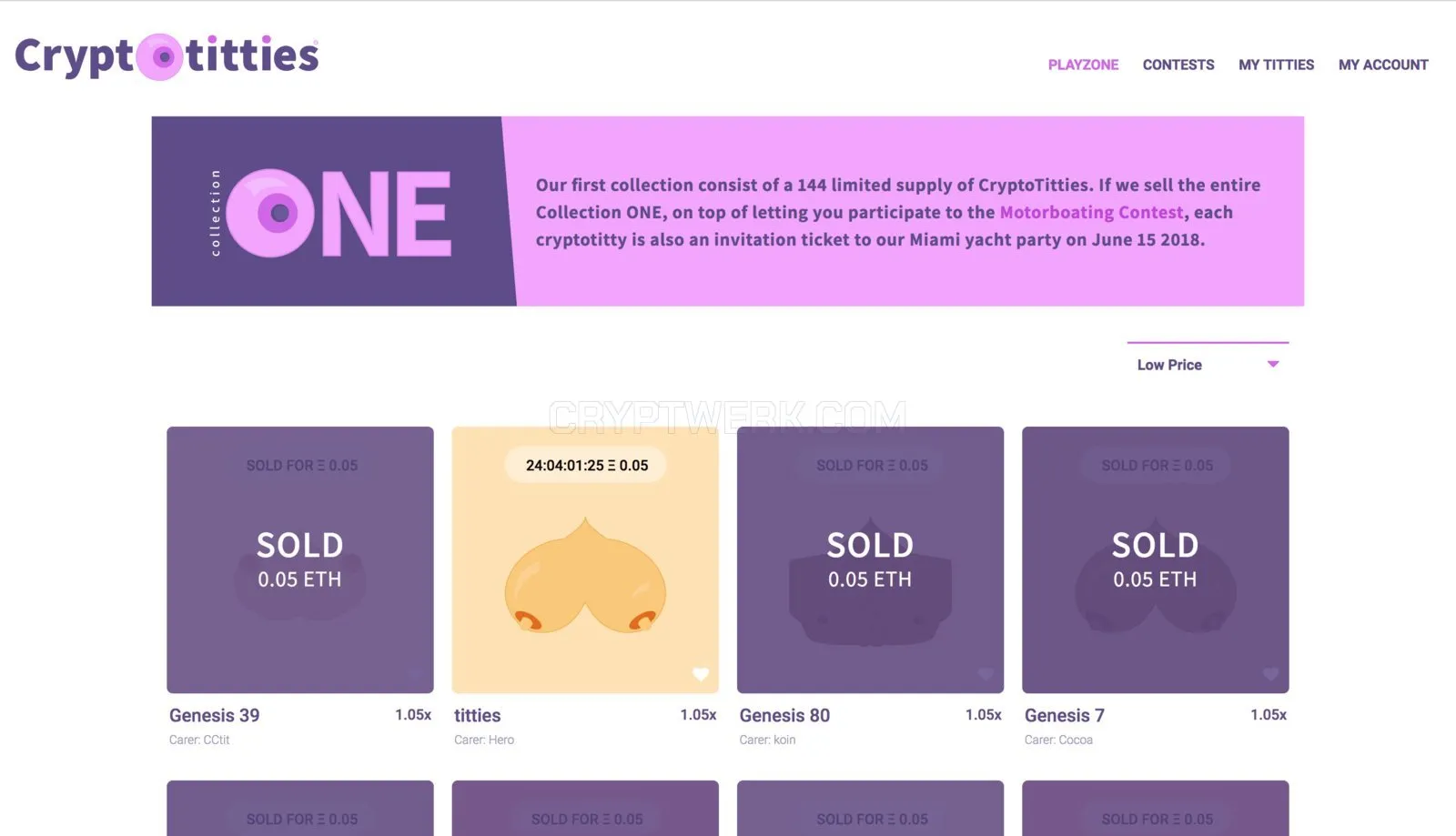1456x836 pixels.
Task: Go to the PLAYZONE menu item
Action: coord(1083,65)
